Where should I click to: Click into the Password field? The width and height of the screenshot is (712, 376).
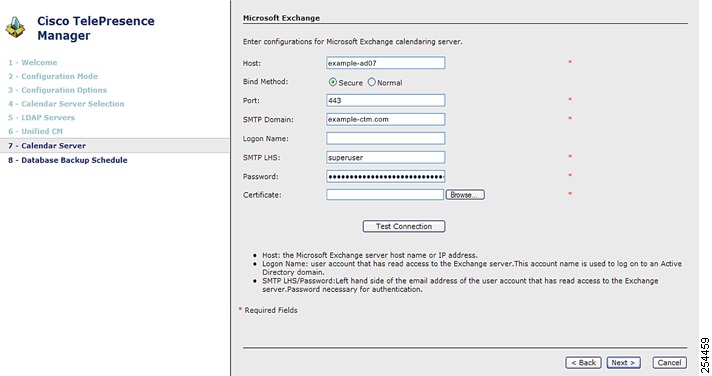pyautogui.click(x=386, y=176)
